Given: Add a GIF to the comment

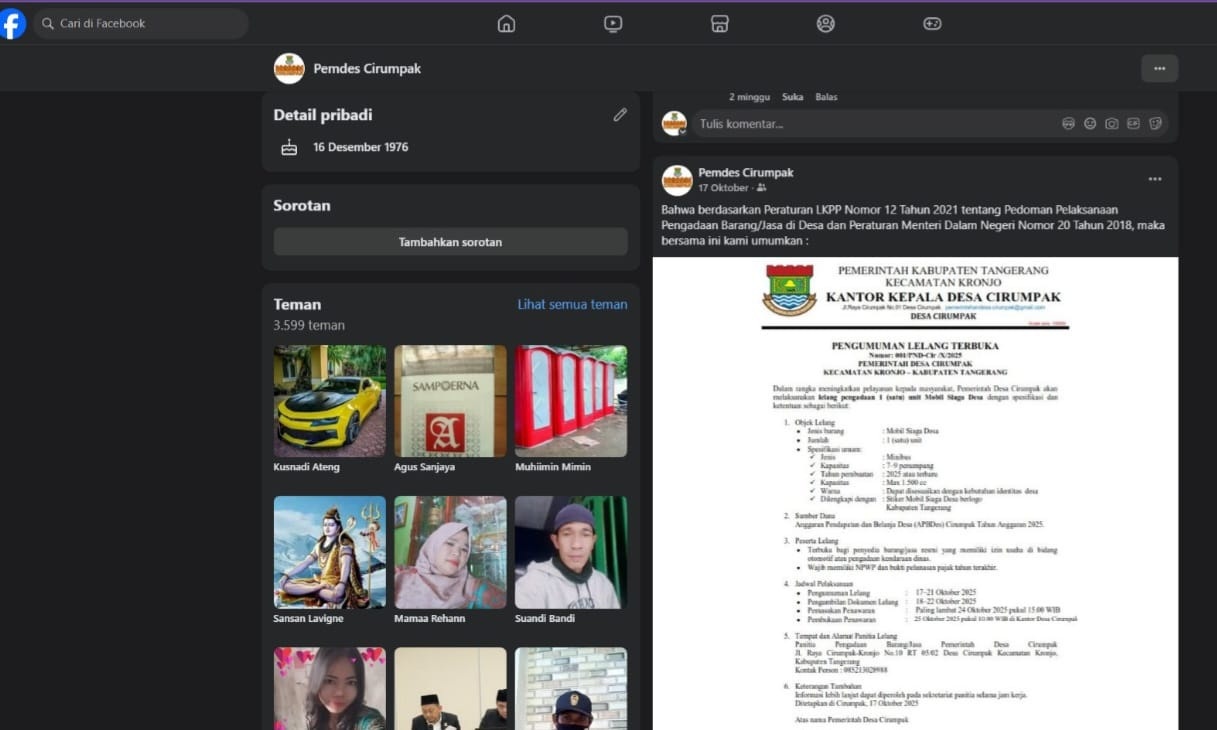Looking at the screenshot, I should click(1133, 124).
